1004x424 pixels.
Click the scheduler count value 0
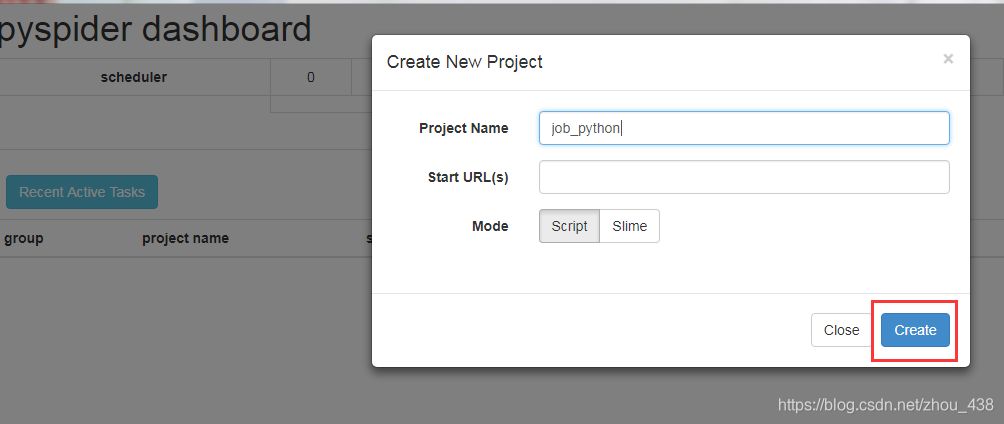(x=311, y=77)
